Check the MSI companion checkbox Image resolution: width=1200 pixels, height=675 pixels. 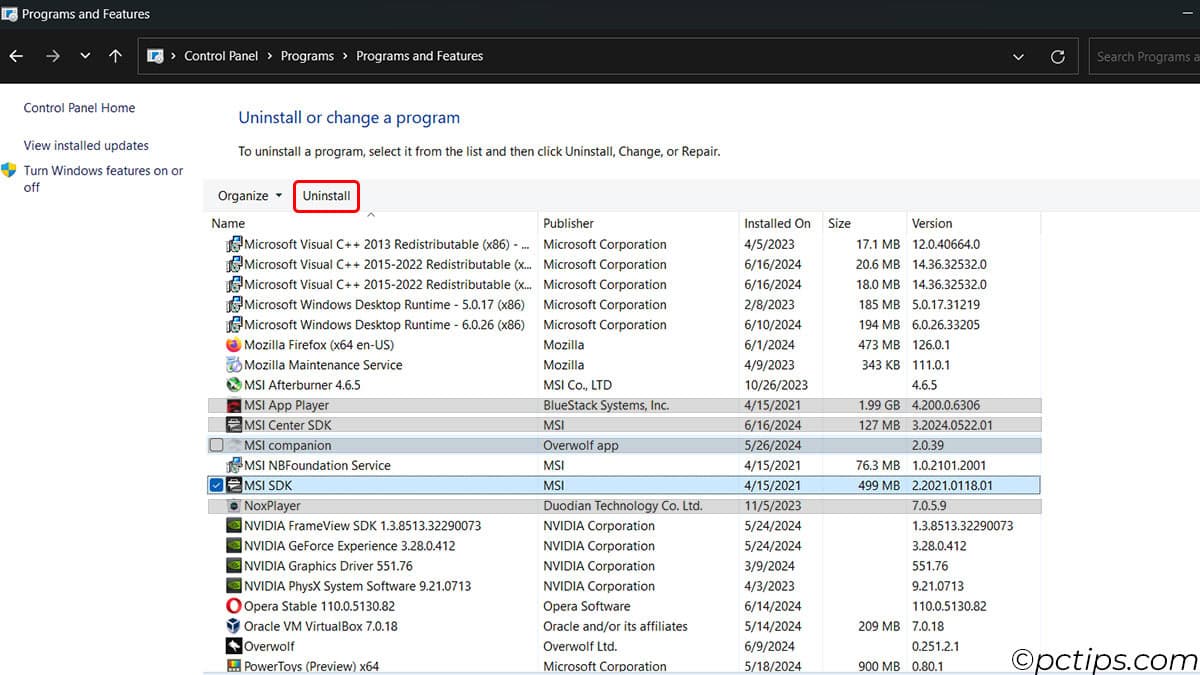pos(216,445)
